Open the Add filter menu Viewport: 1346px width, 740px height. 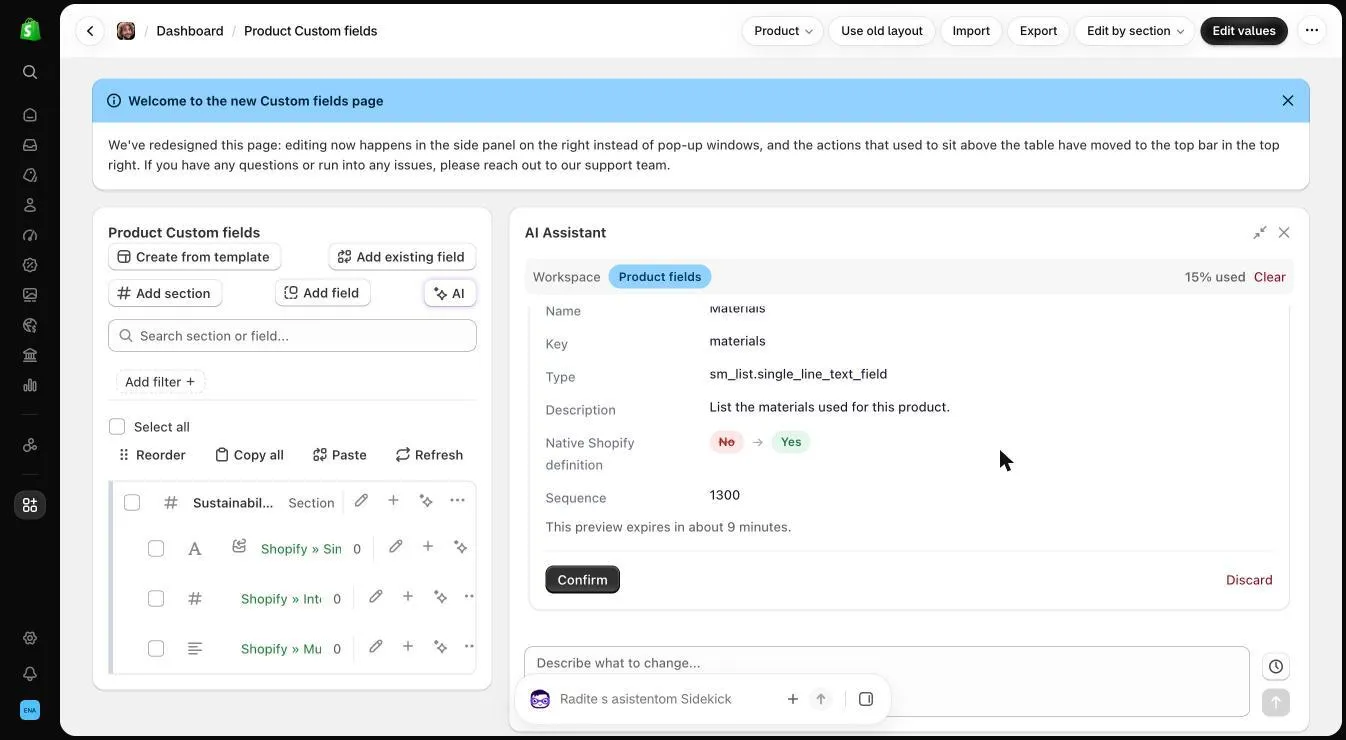[x=160, y=382]
